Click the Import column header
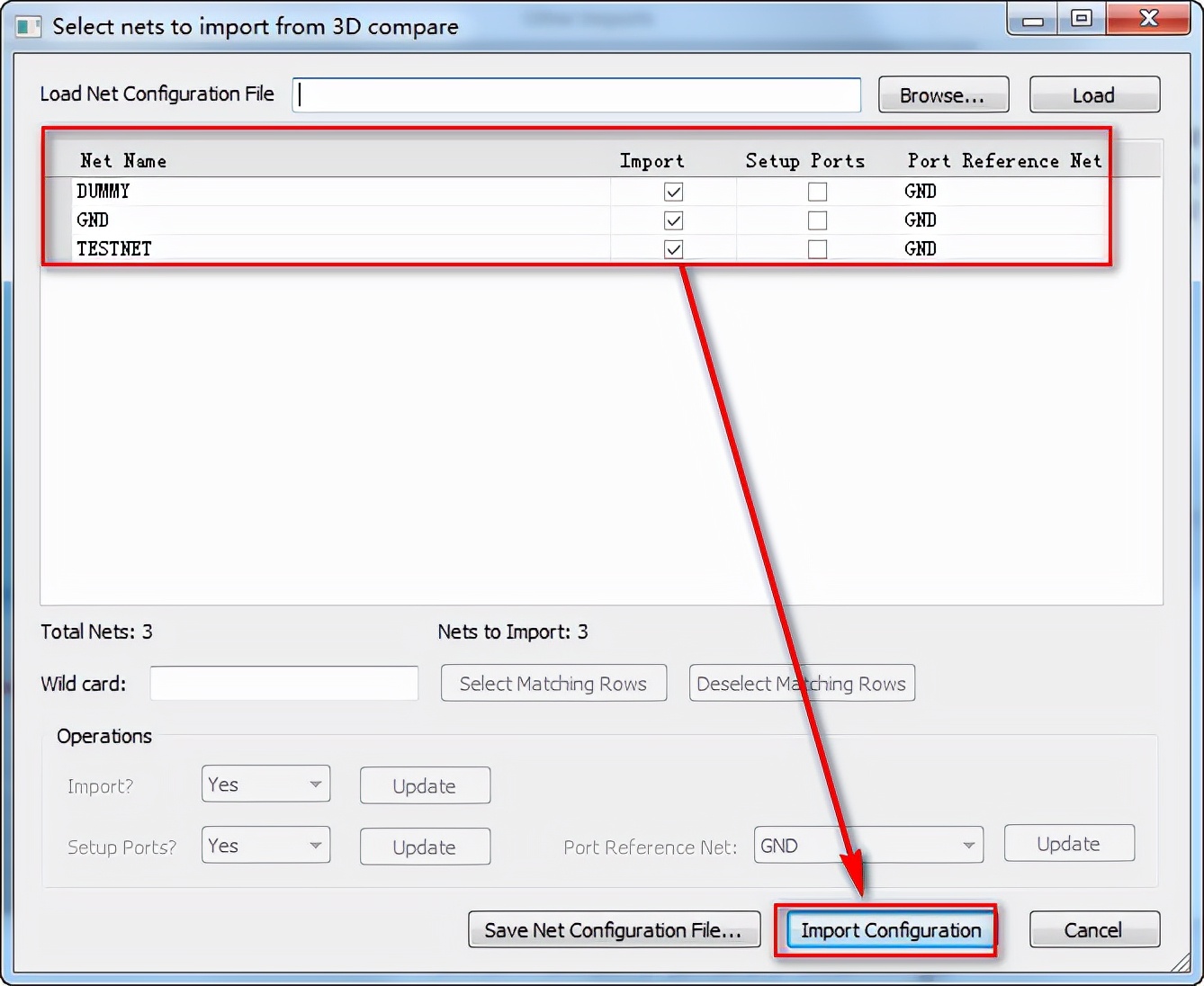 coord(652,161)
